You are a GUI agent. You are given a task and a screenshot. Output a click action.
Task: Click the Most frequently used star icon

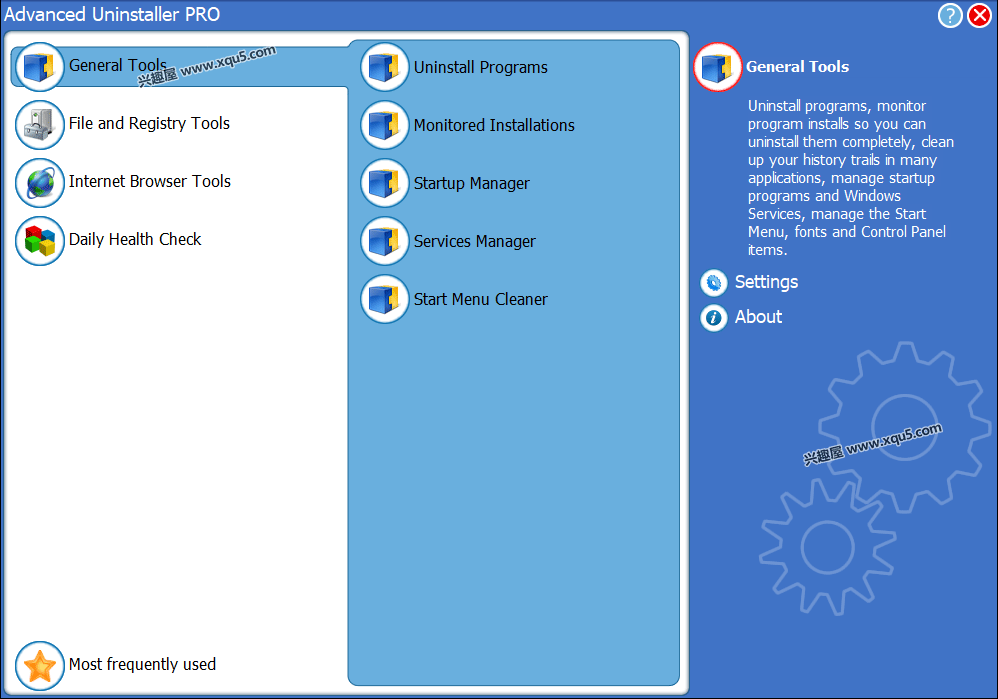pyautogui.click(x=40, y=666)
